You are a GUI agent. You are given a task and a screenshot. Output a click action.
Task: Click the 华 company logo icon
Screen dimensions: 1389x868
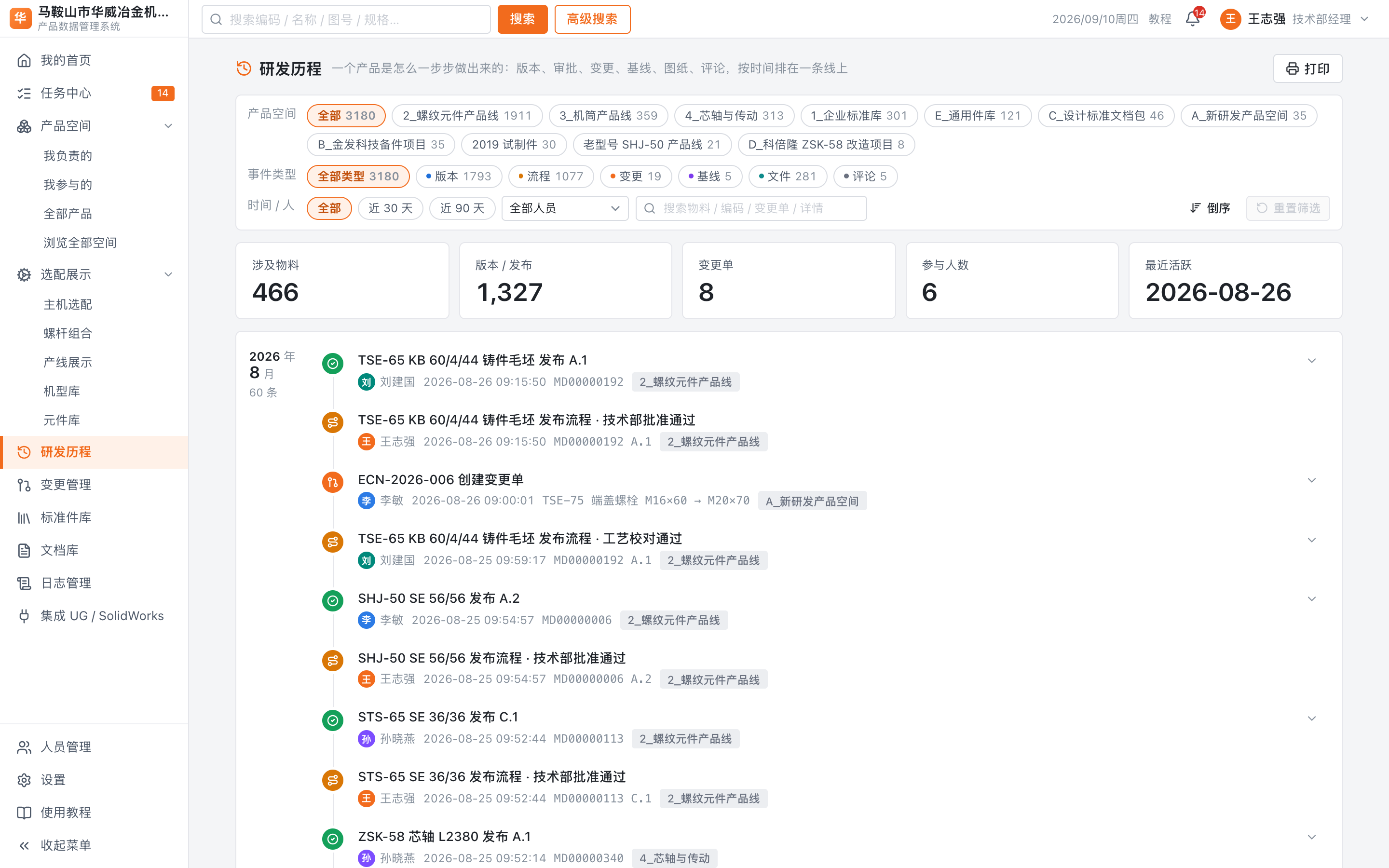point(21,18)
